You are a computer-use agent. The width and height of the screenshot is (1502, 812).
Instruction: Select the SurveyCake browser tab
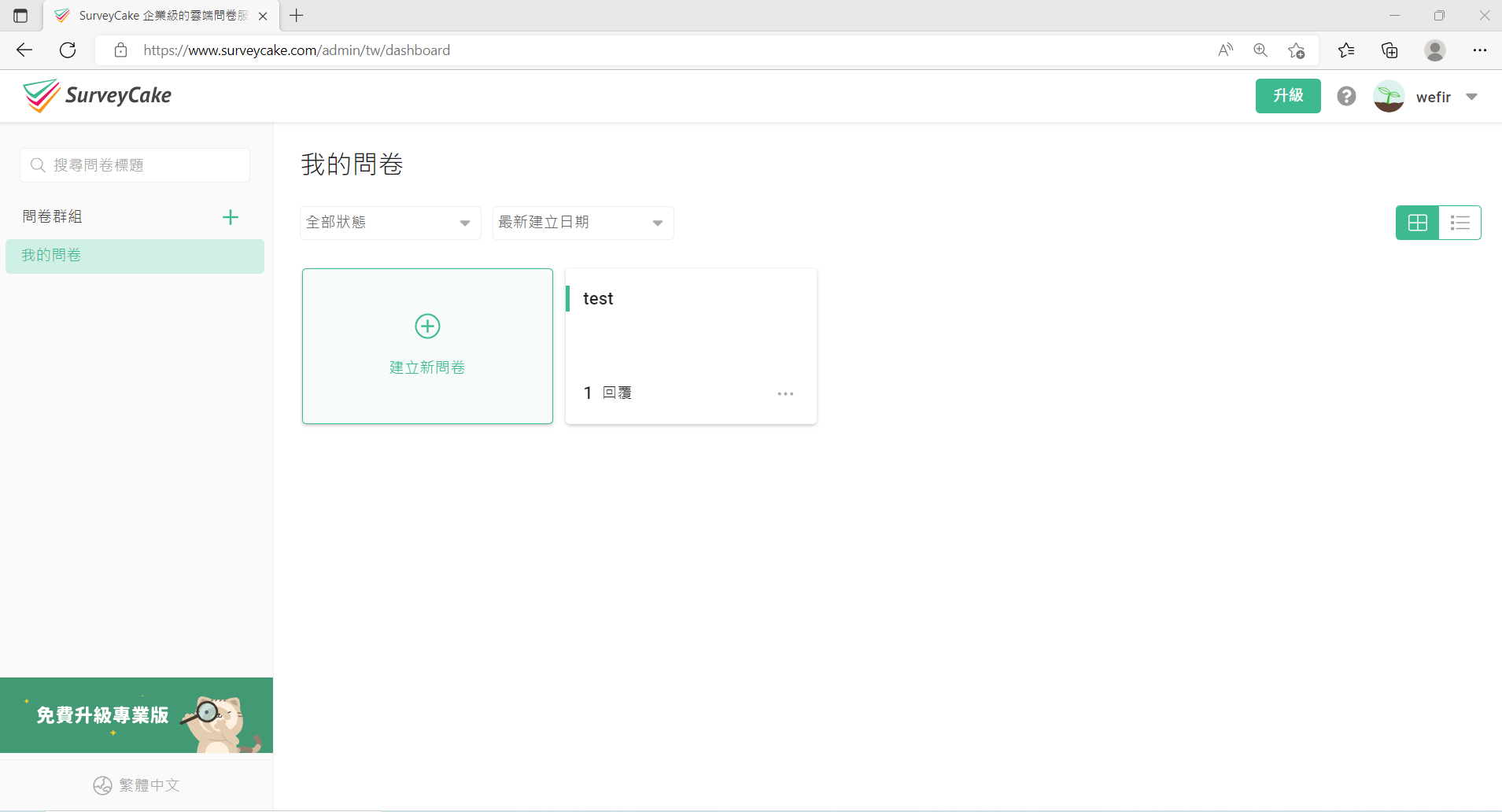[161, 16]
